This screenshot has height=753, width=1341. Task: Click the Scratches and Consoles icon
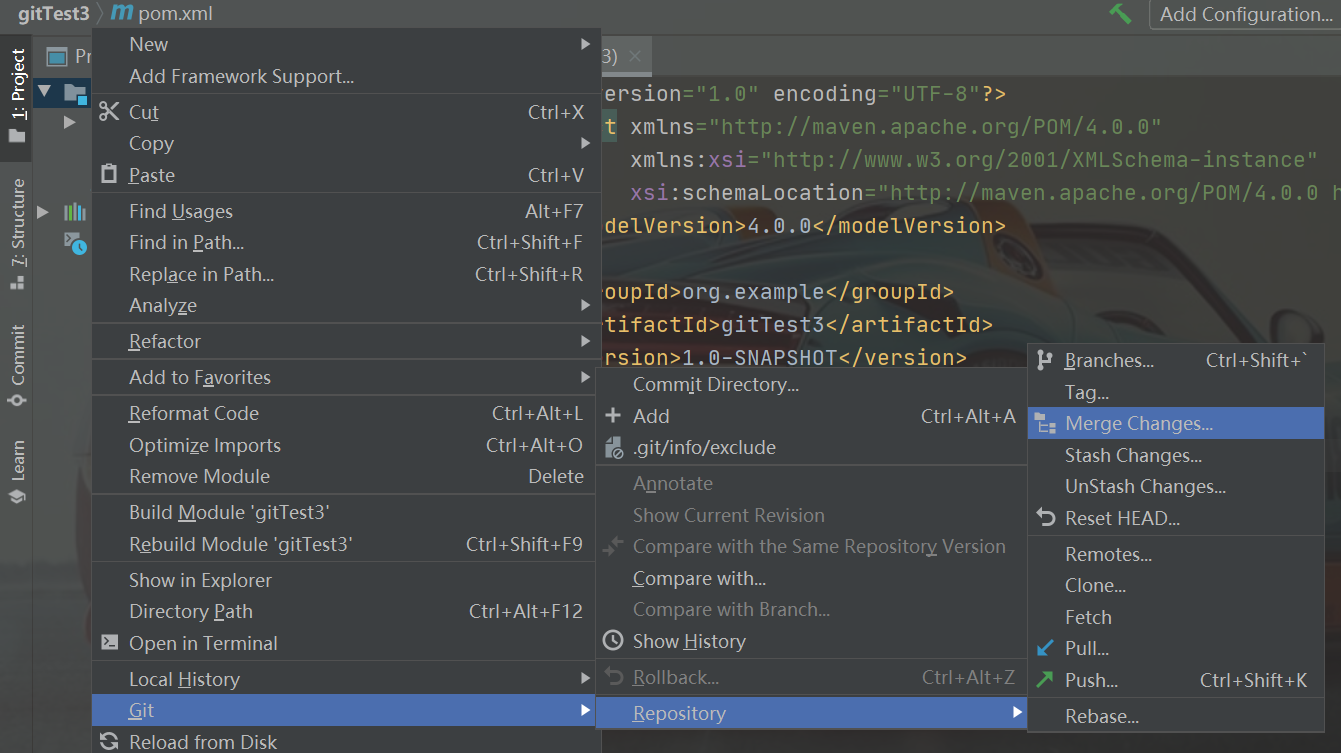(75, 242)
